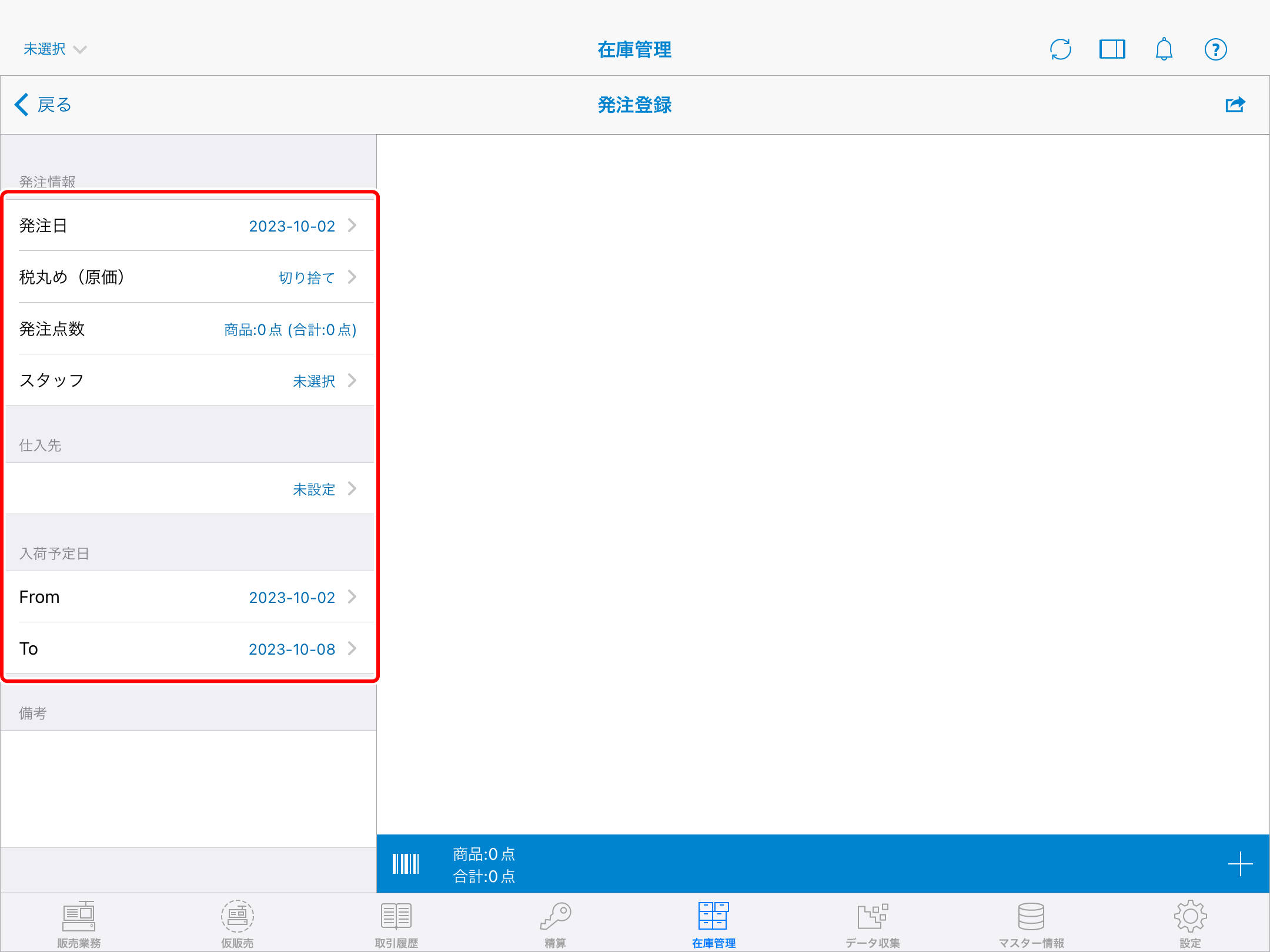Screen dimensions: 1270x952
Task: Open the split view icon
Action: (x=1112, y=49)
